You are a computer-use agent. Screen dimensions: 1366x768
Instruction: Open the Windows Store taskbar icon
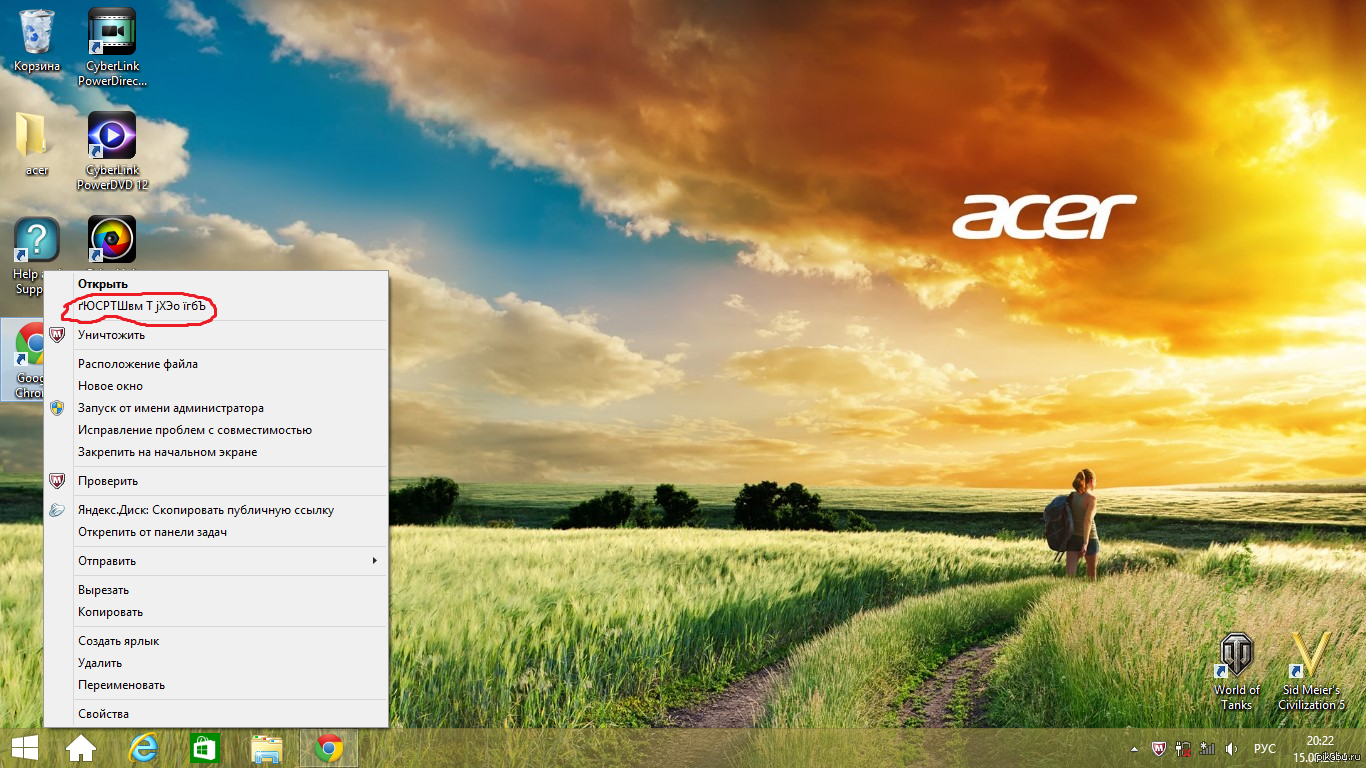204,748
